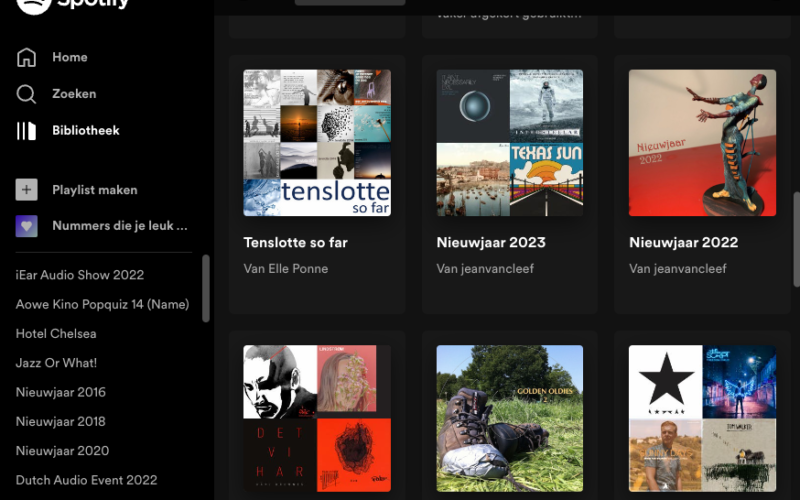Open iEar Audio Show 2022 playlist
Viewport: 800px width, 500px height.
point(80,275)
